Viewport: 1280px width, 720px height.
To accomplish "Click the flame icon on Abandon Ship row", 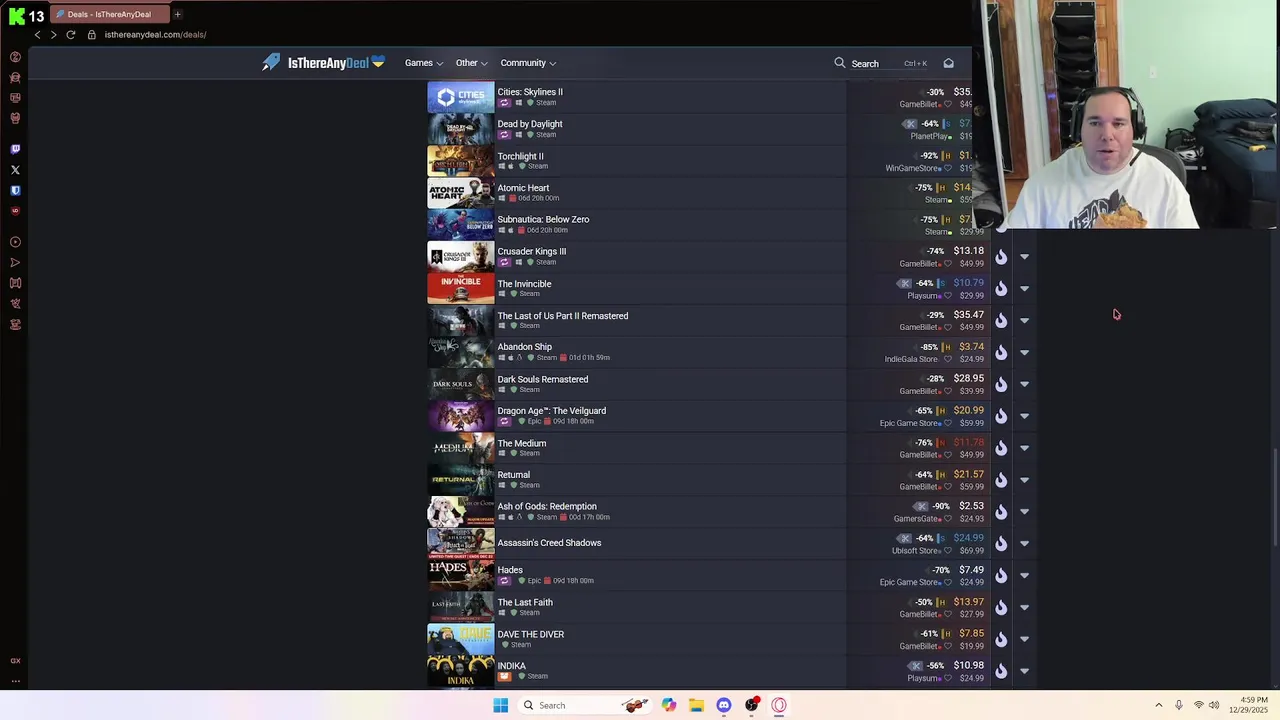I will pos(1000,352).
